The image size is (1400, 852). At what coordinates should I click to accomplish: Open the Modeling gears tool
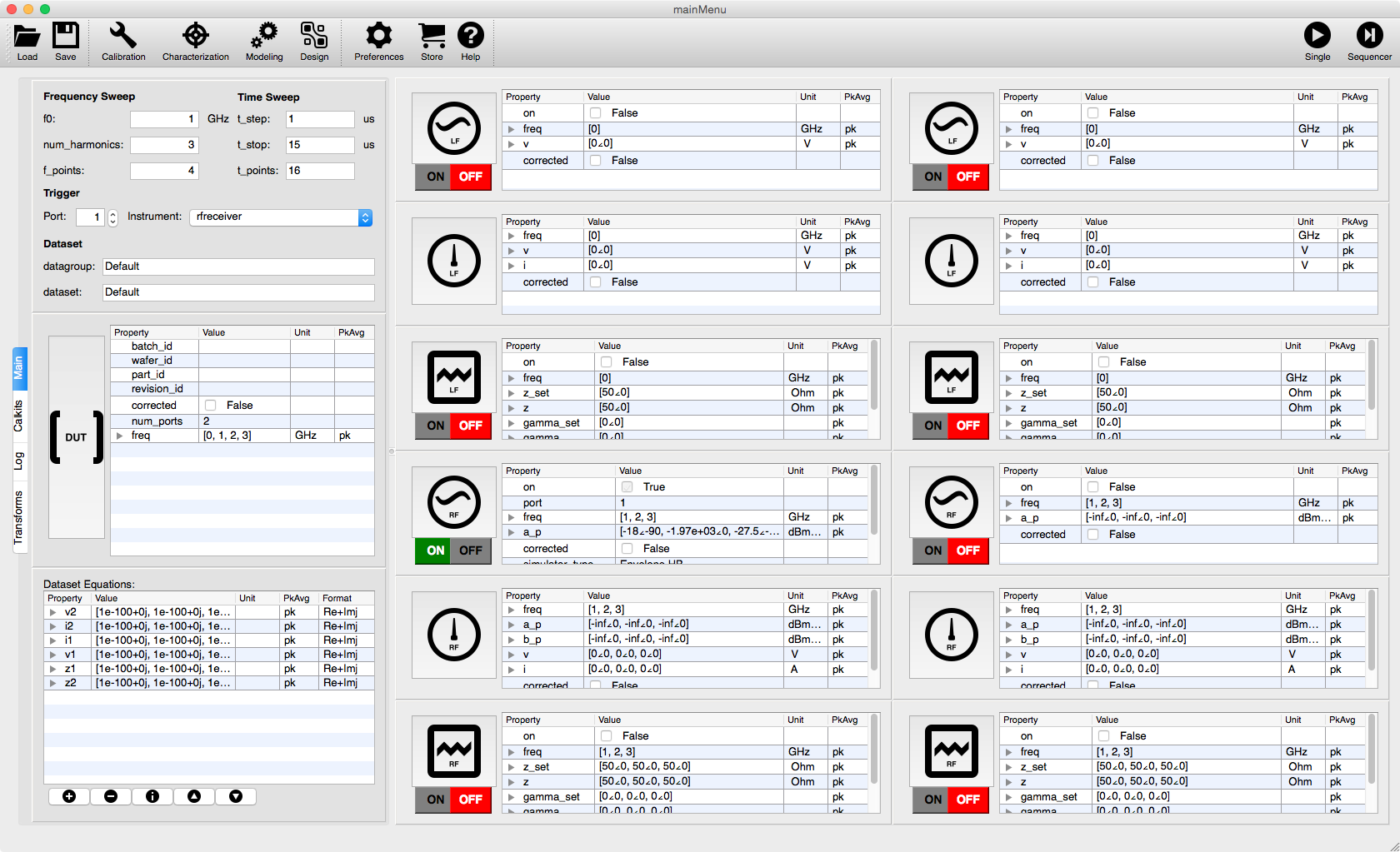264,36
